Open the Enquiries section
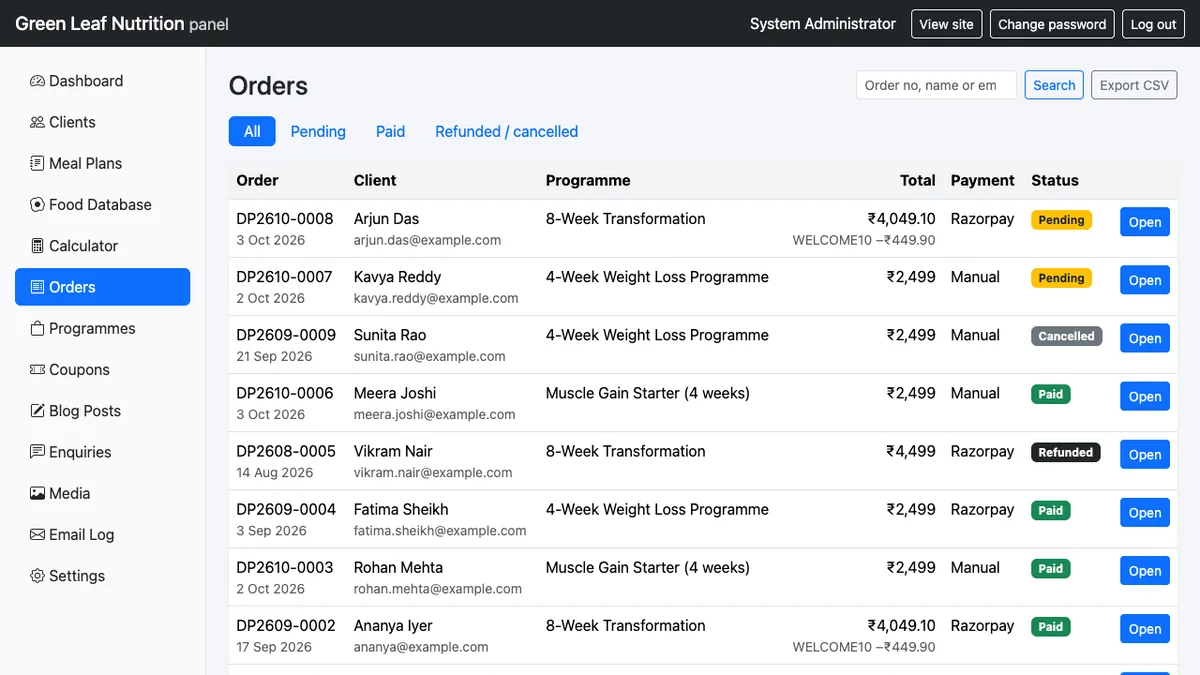Screen dimensions: 1200x675 coord(102,452)
